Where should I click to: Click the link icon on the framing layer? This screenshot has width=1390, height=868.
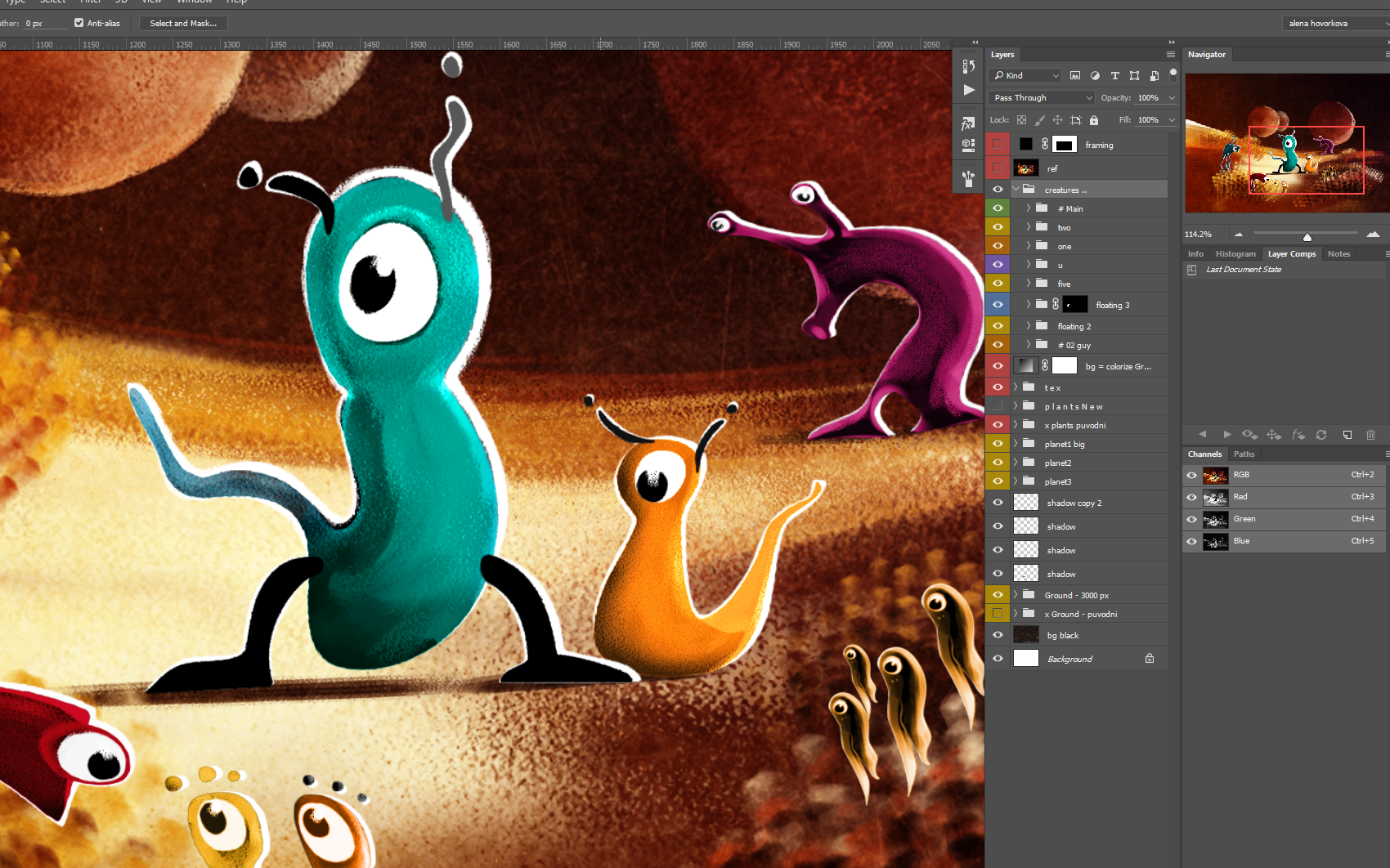pyautogui.click(x=1045, y=144)
